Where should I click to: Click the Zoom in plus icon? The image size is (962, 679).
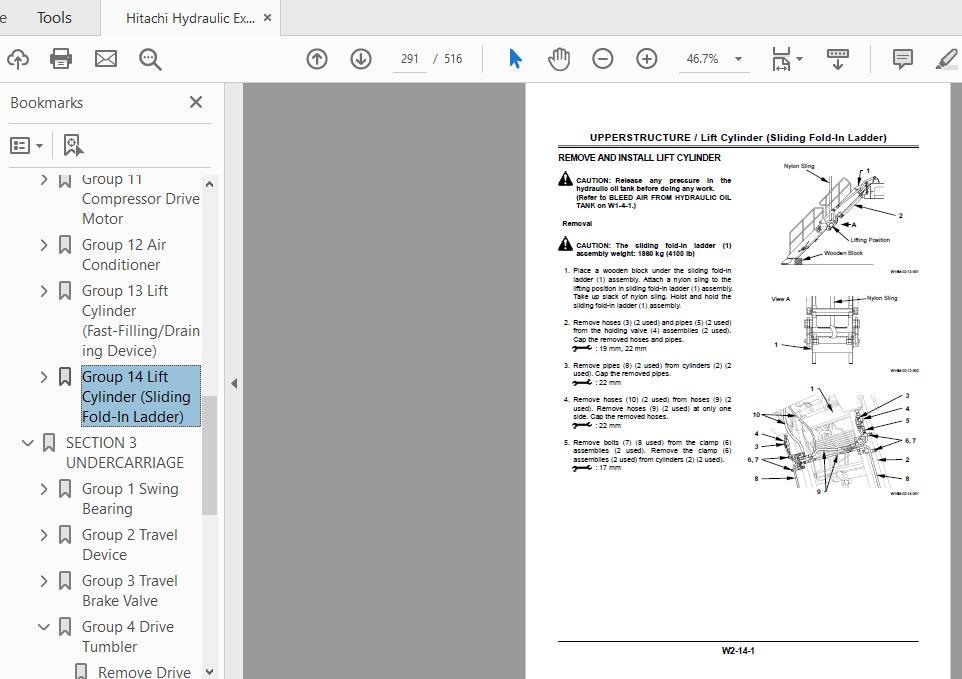coord(647,59)
